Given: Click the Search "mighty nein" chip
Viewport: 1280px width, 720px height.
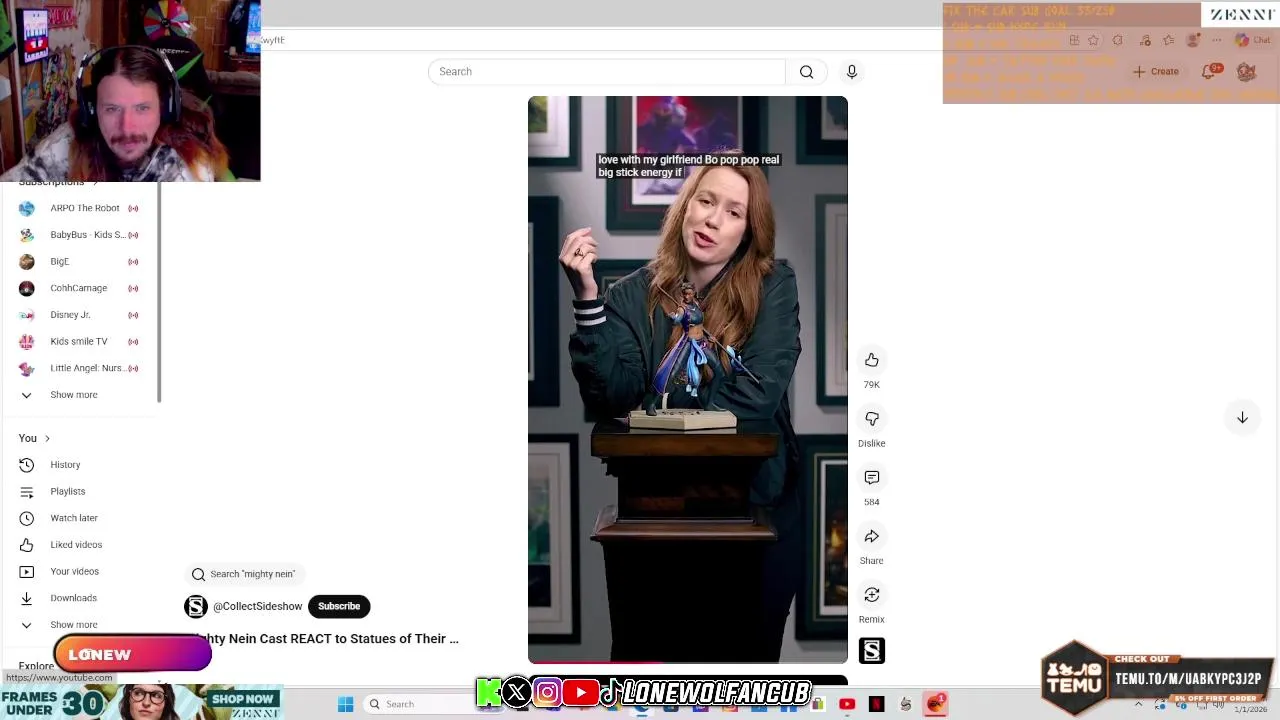Looking at the screenshot, I should click(244, 574).
